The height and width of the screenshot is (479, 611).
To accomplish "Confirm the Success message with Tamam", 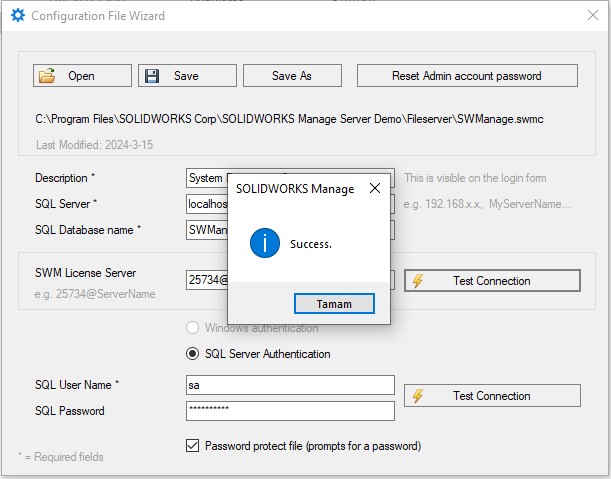I will (x=334, y=303).
